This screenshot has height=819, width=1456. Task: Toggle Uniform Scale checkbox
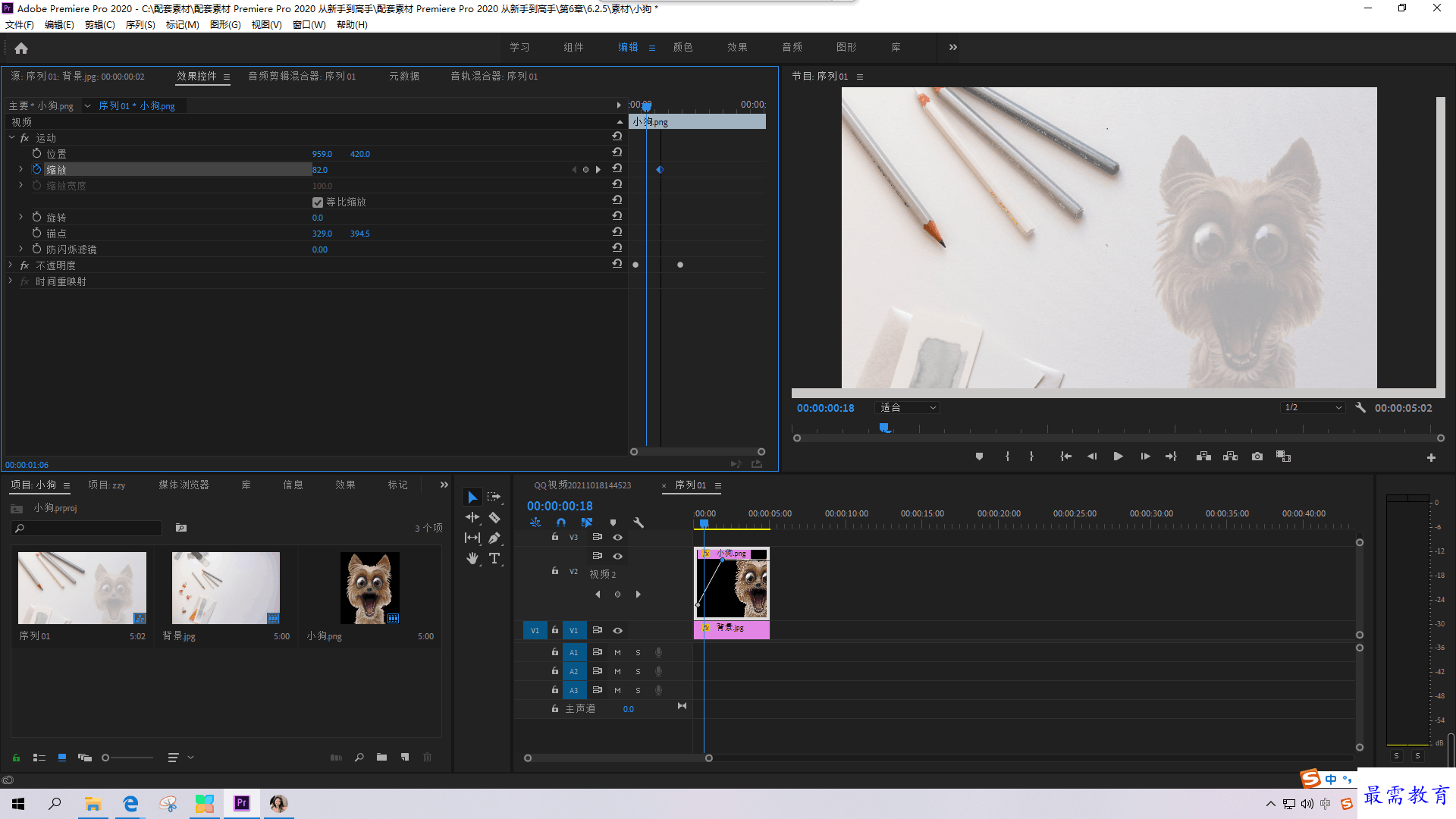[318, 202]
